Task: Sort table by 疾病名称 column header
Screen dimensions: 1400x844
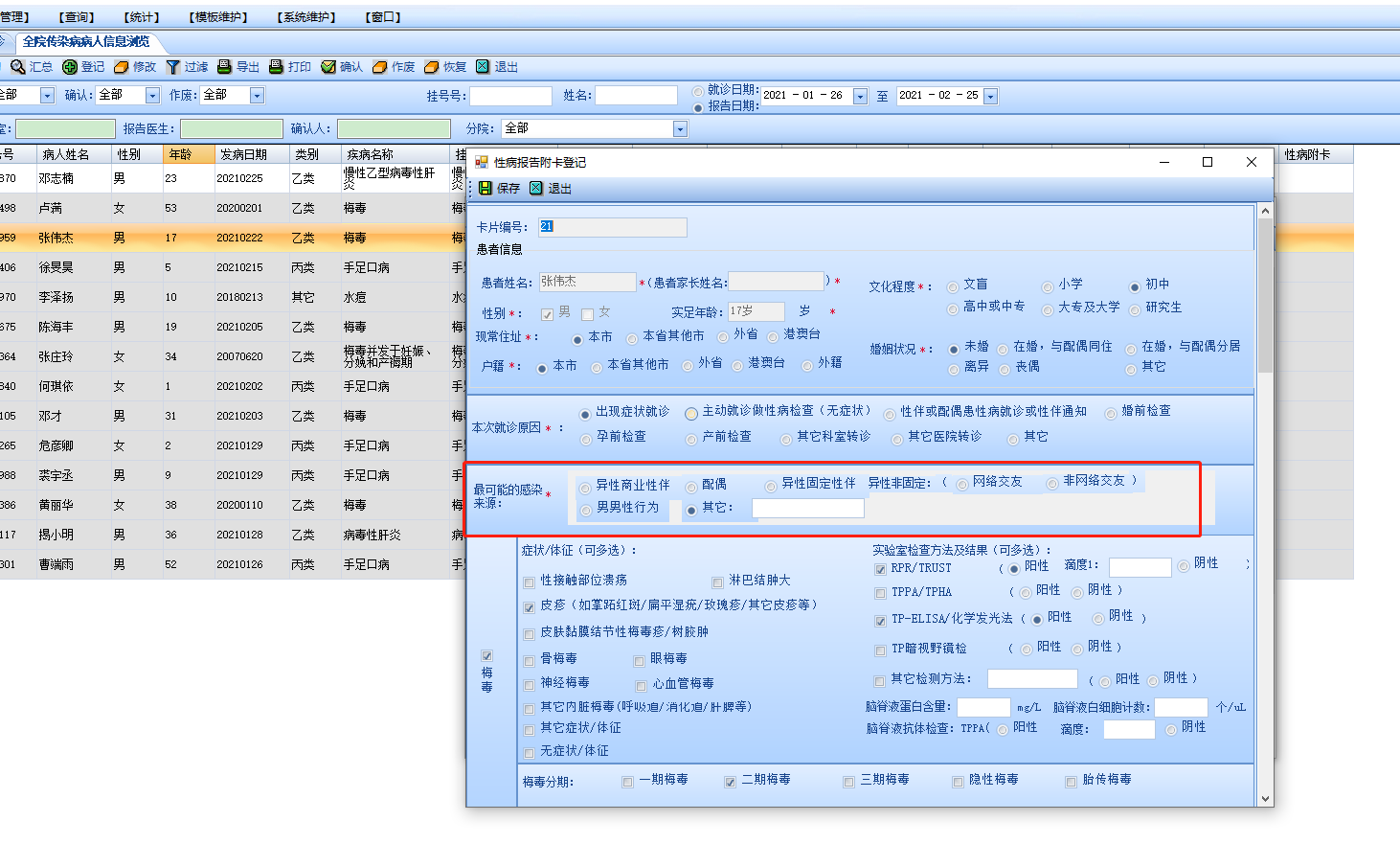Action: click(x=395, y=155)
